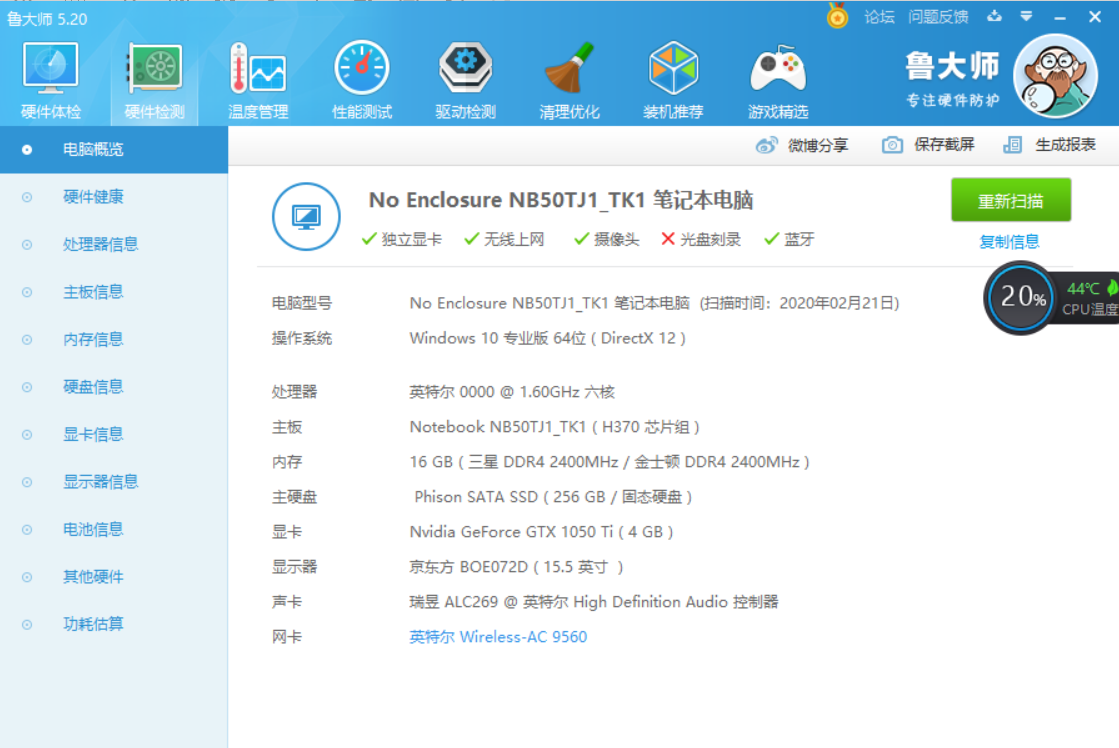Select 硬件检测 hardware detection icon
Viewport: 1119px width, 748px height.
tap(154, 80)
